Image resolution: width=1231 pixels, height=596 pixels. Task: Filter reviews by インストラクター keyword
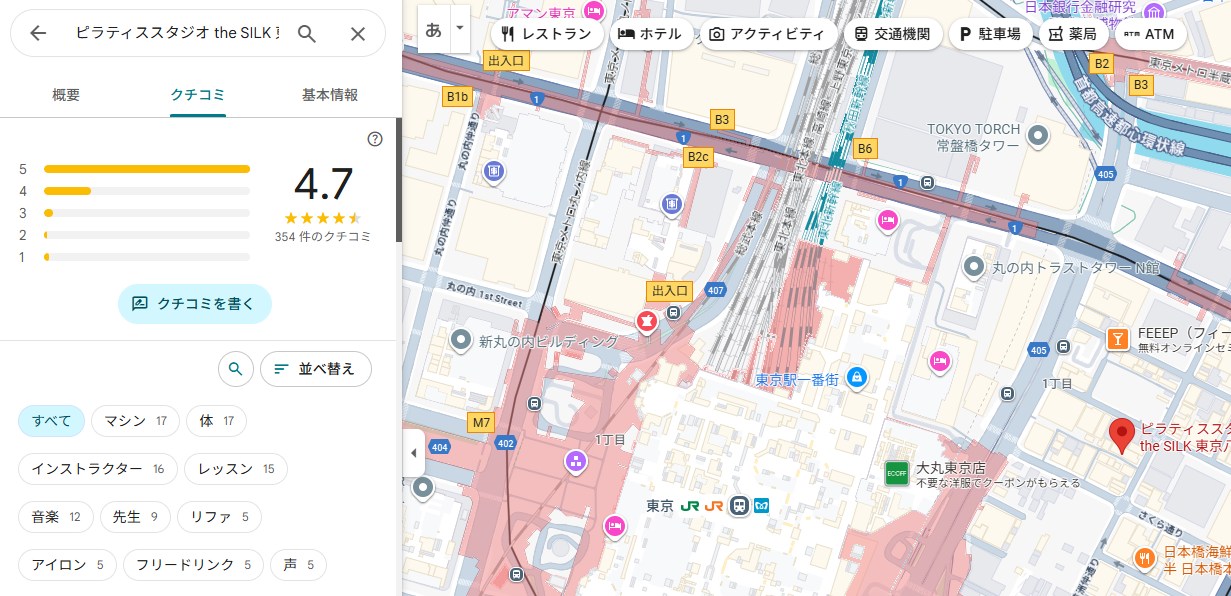coord(97,469)
